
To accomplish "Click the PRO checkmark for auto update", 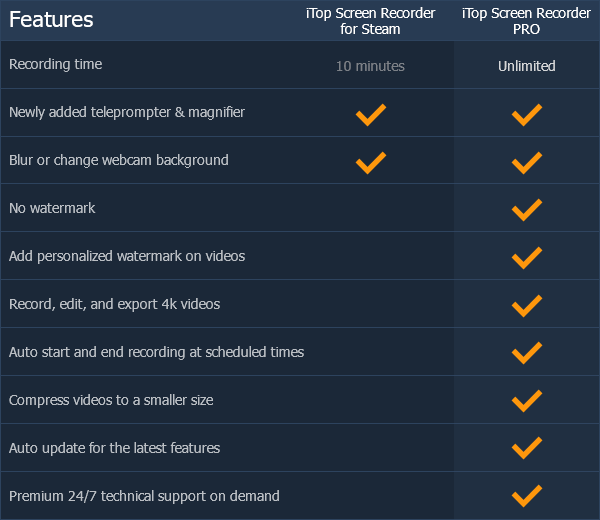I will tap(526, 449).
